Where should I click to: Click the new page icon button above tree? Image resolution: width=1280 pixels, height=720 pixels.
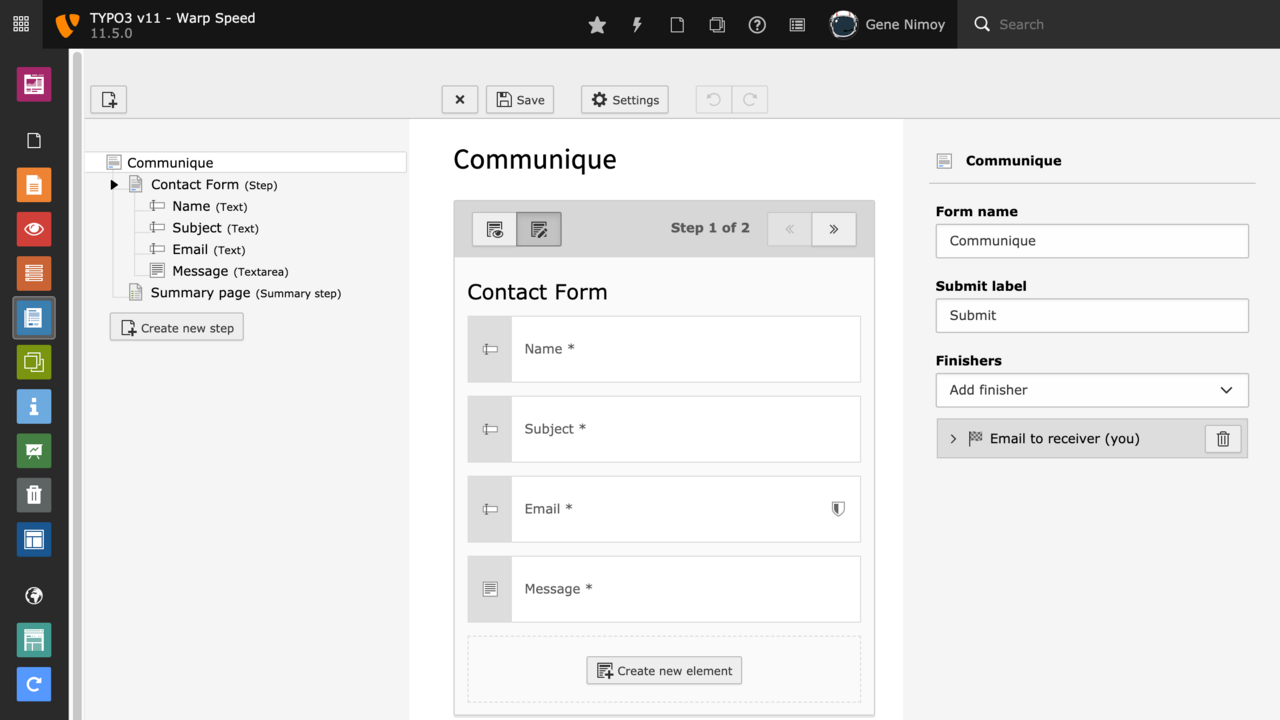click(x=109, y=100)
